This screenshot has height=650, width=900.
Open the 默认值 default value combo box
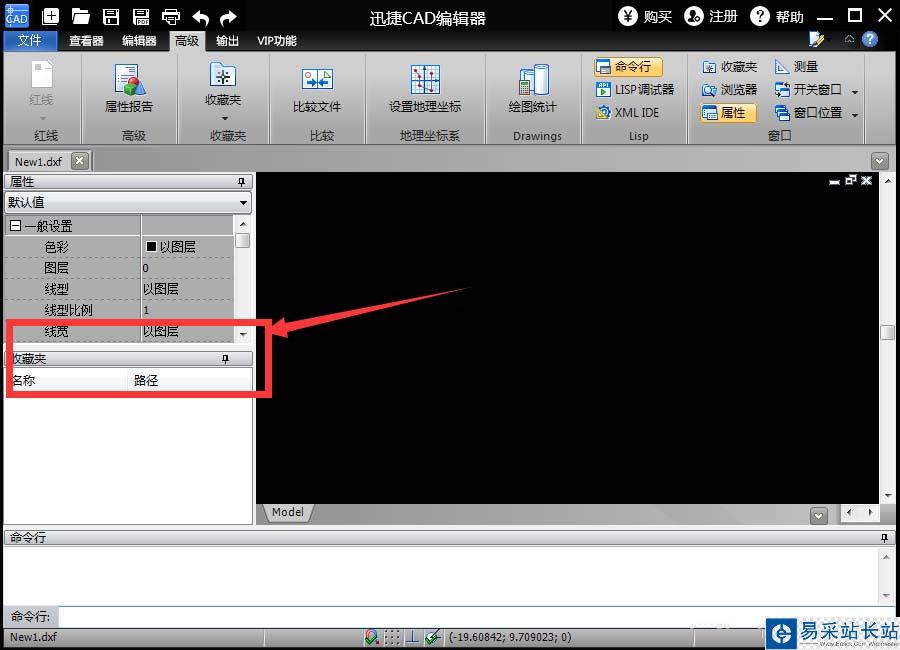point(128,203)
